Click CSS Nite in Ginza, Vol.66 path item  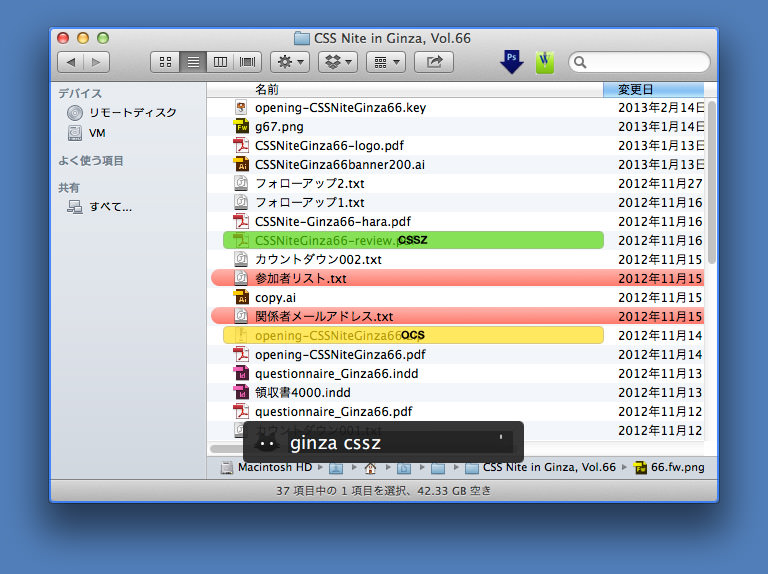pyautogui.click(x=540, y=468)
